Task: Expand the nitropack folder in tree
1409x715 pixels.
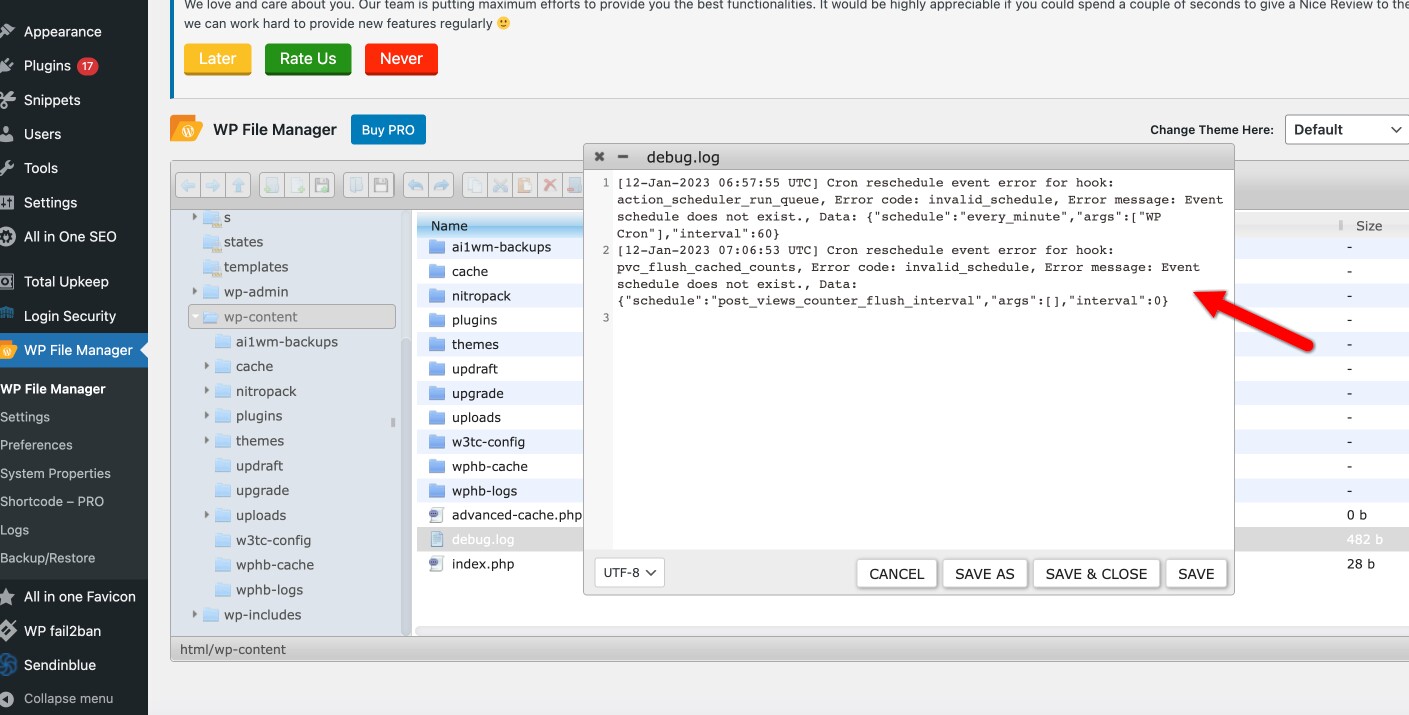Action: pyautogui.click(x=207, y=391)
